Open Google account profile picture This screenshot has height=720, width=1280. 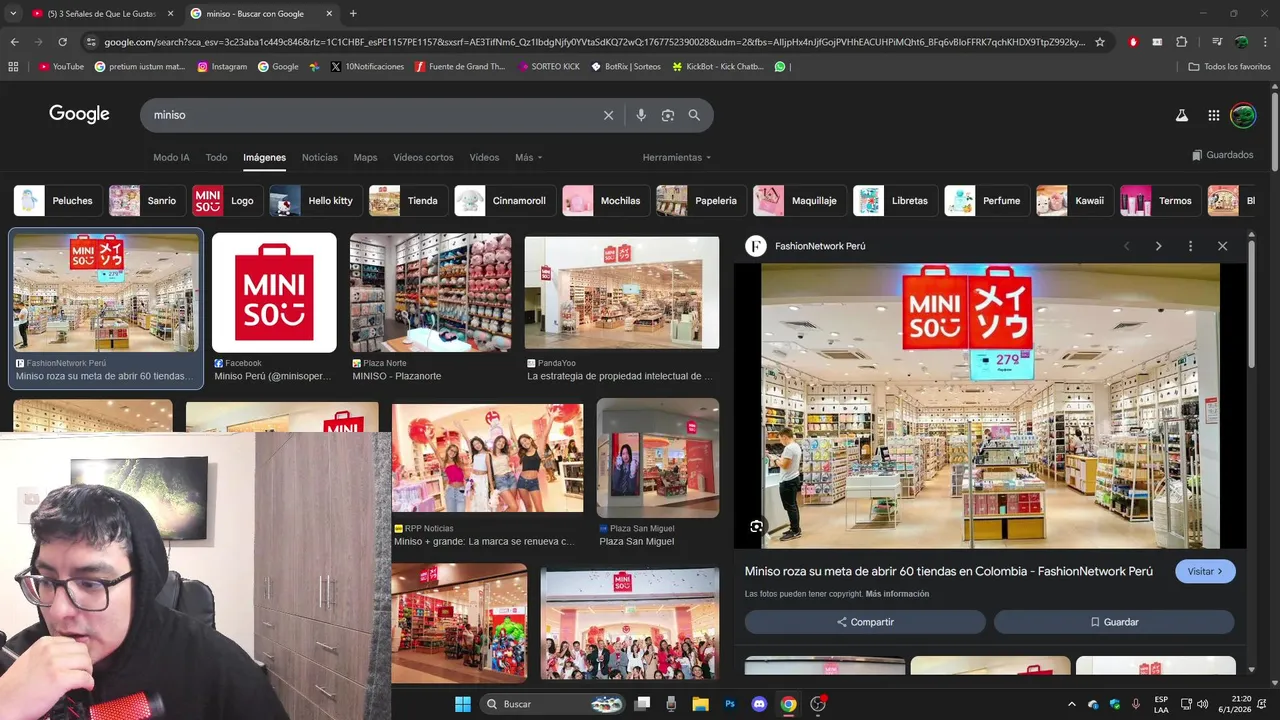[x=1243, y=115]
